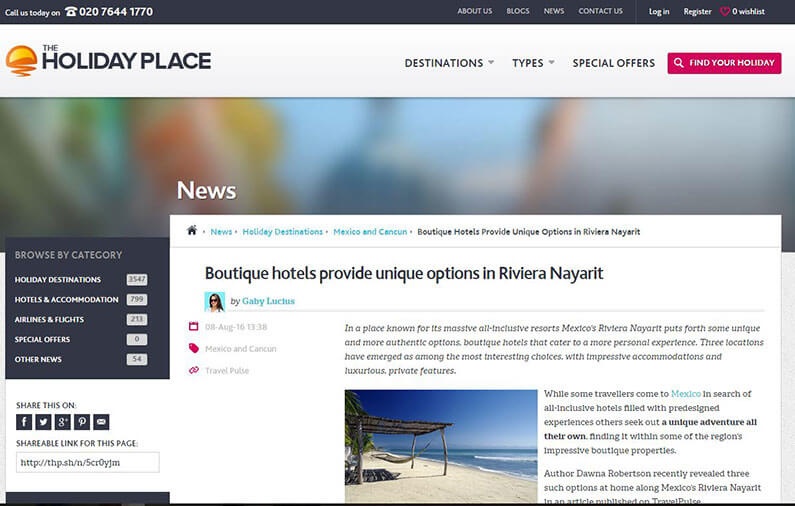Viewport: 795px width, 506px height.
Task: Open author Gaby Lucius profile link
Action: pos(268,301)
